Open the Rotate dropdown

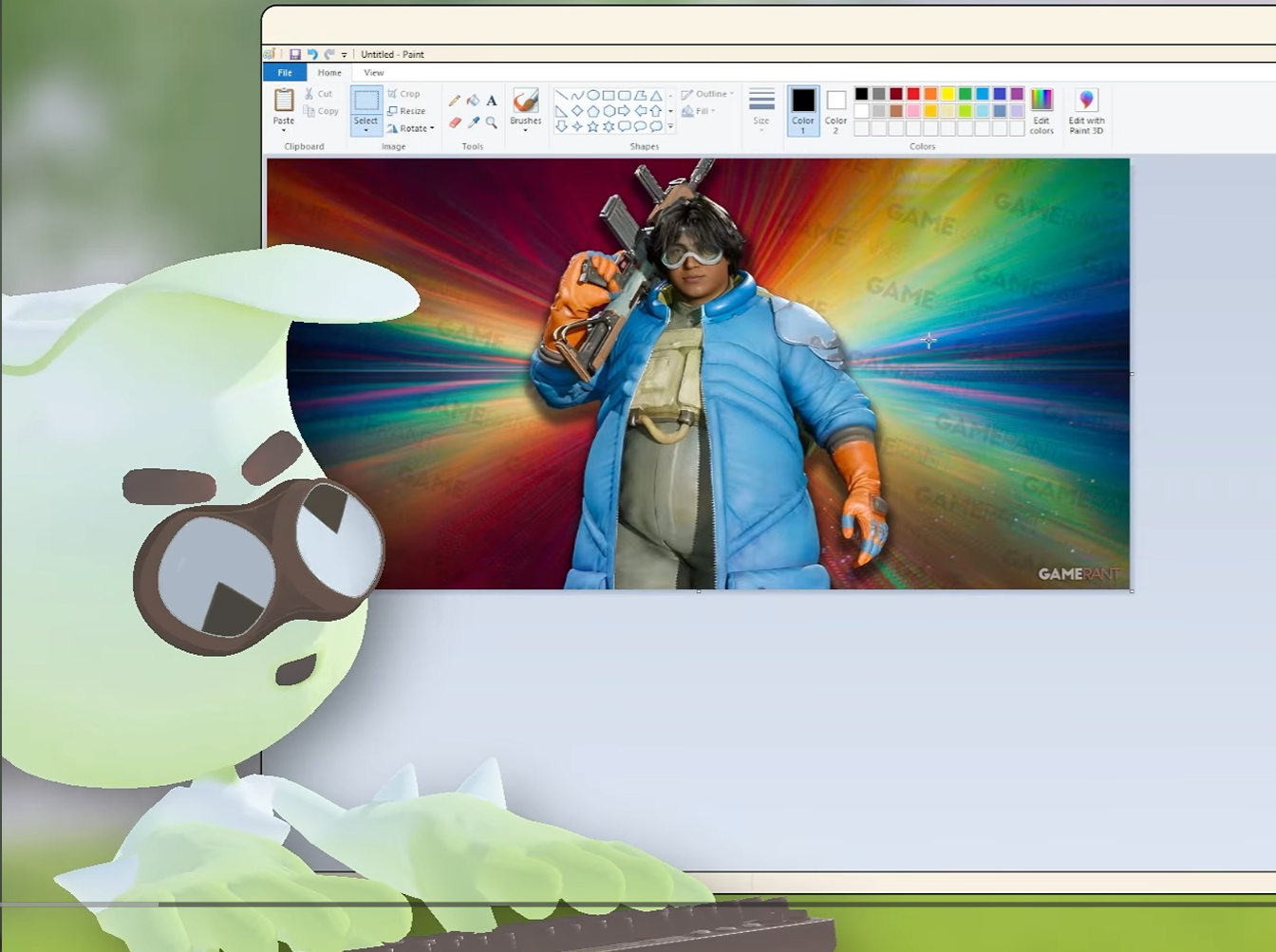[x=410, y=128]
